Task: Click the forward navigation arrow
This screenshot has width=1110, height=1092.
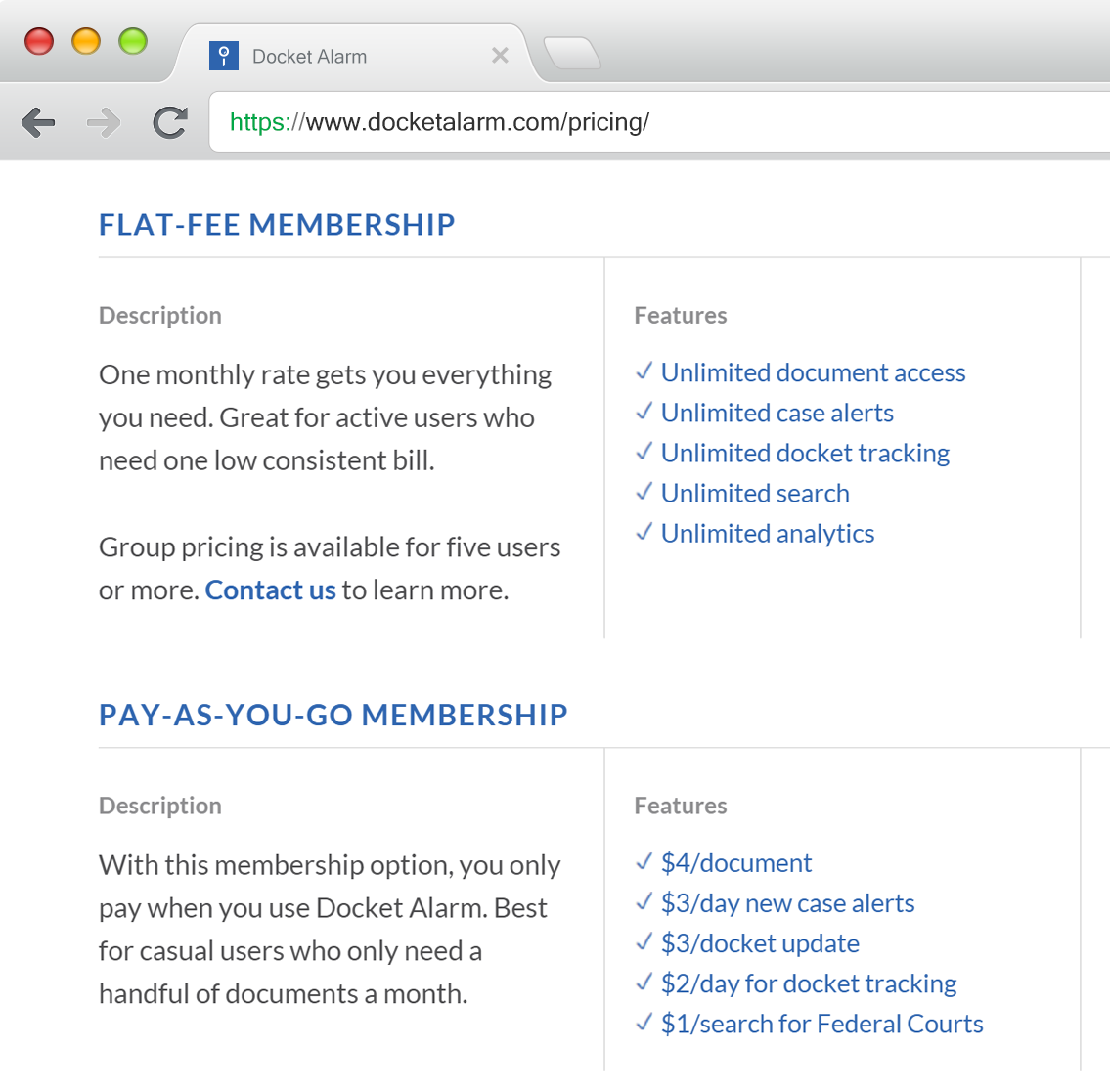Action: coord(103,122)
